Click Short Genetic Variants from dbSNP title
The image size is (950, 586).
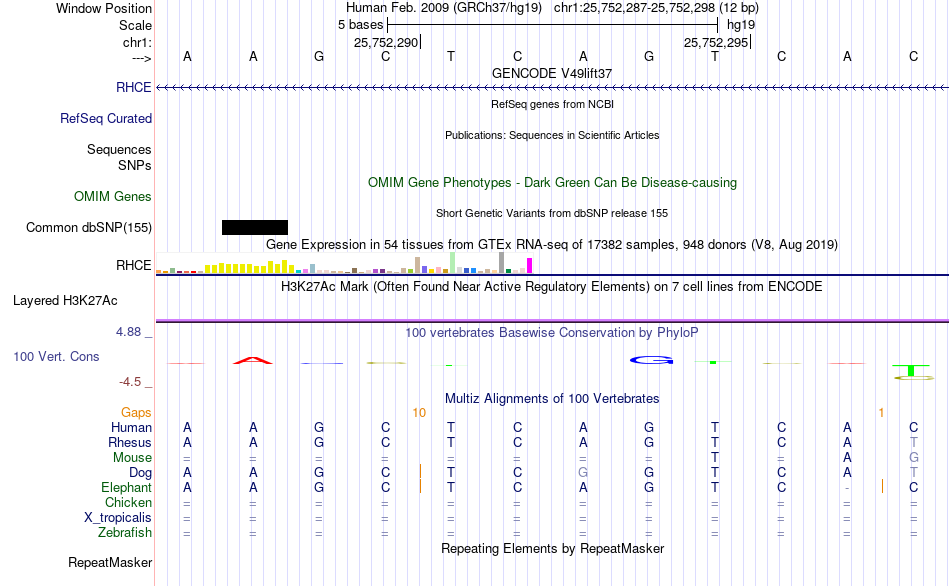point(552,213)
